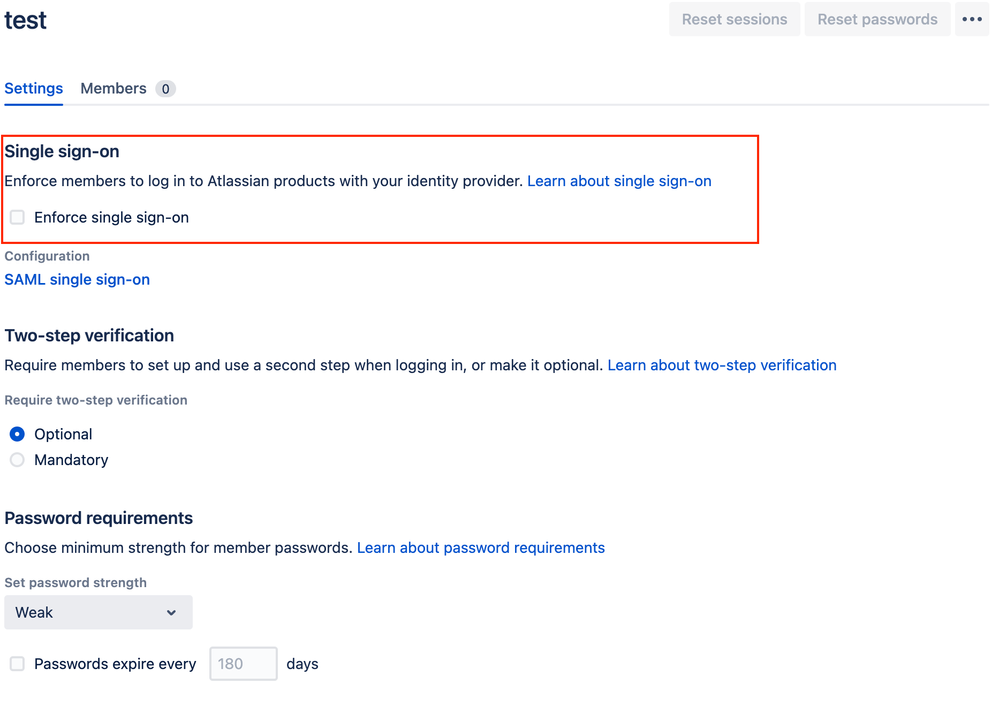
Task: Follow Learn about two-step verification link
Action: point(722,365)
